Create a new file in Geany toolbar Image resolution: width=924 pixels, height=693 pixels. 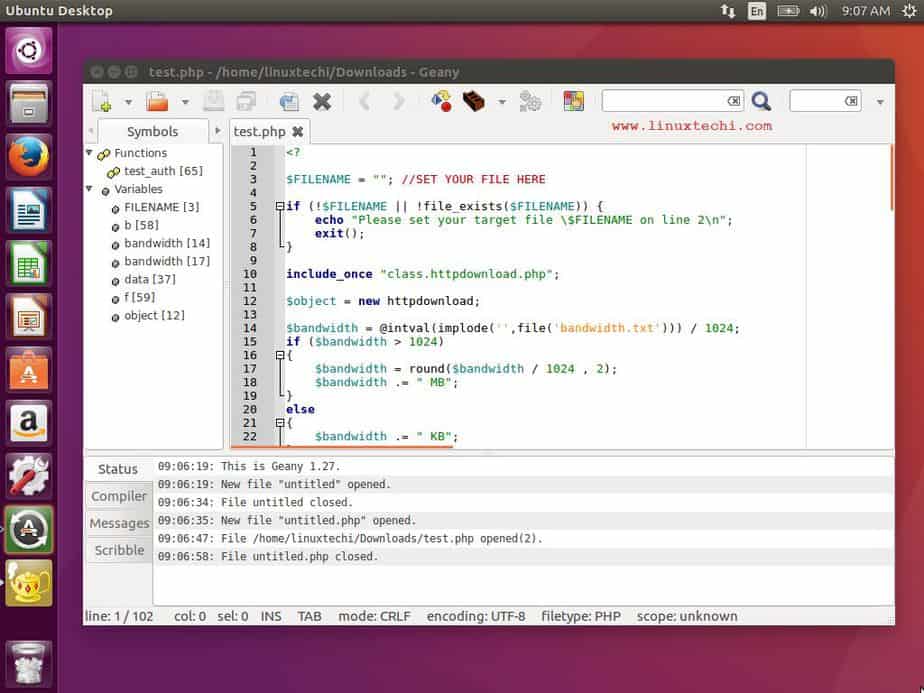101,102
